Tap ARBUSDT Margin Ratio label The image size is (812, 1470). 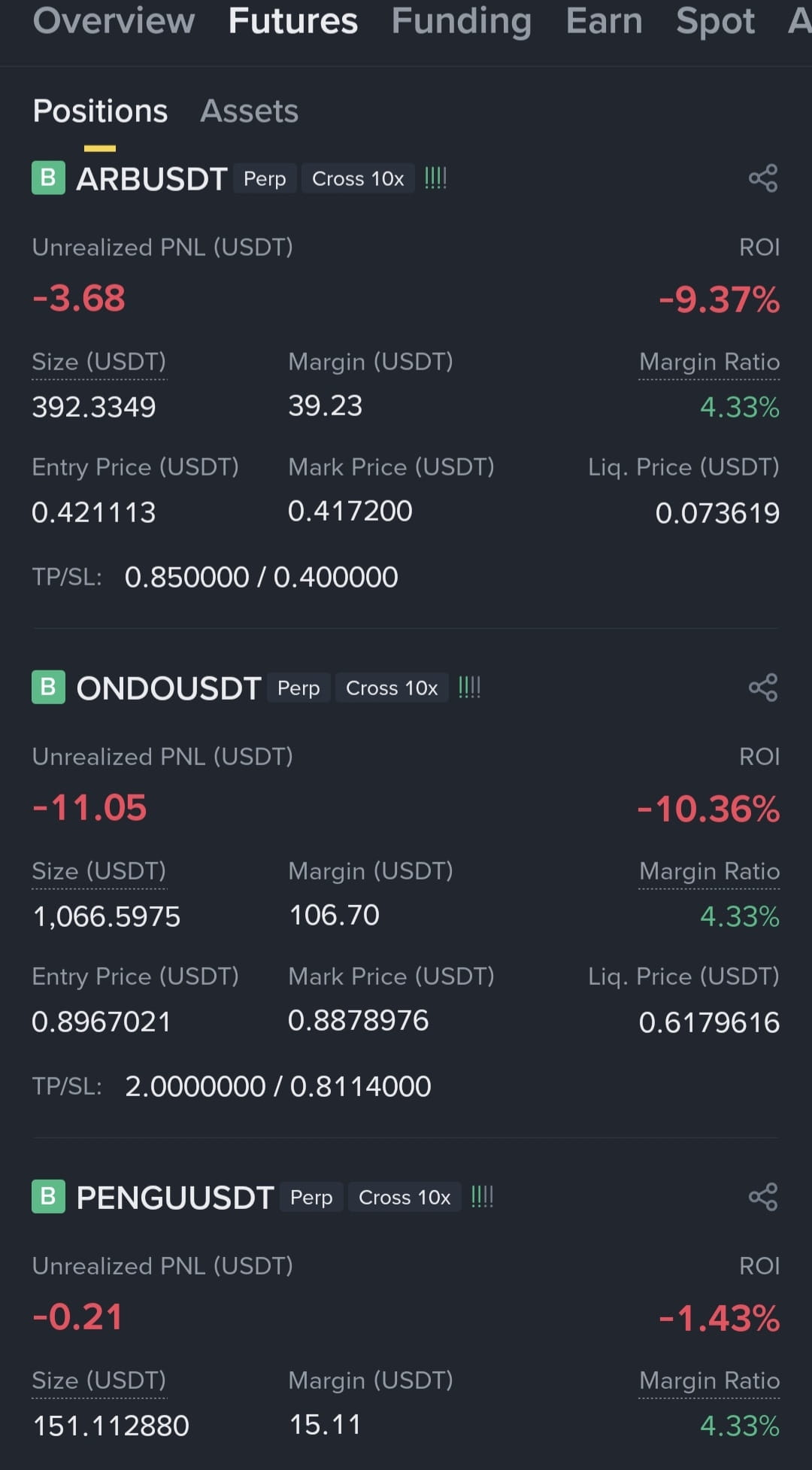[709, 362]
